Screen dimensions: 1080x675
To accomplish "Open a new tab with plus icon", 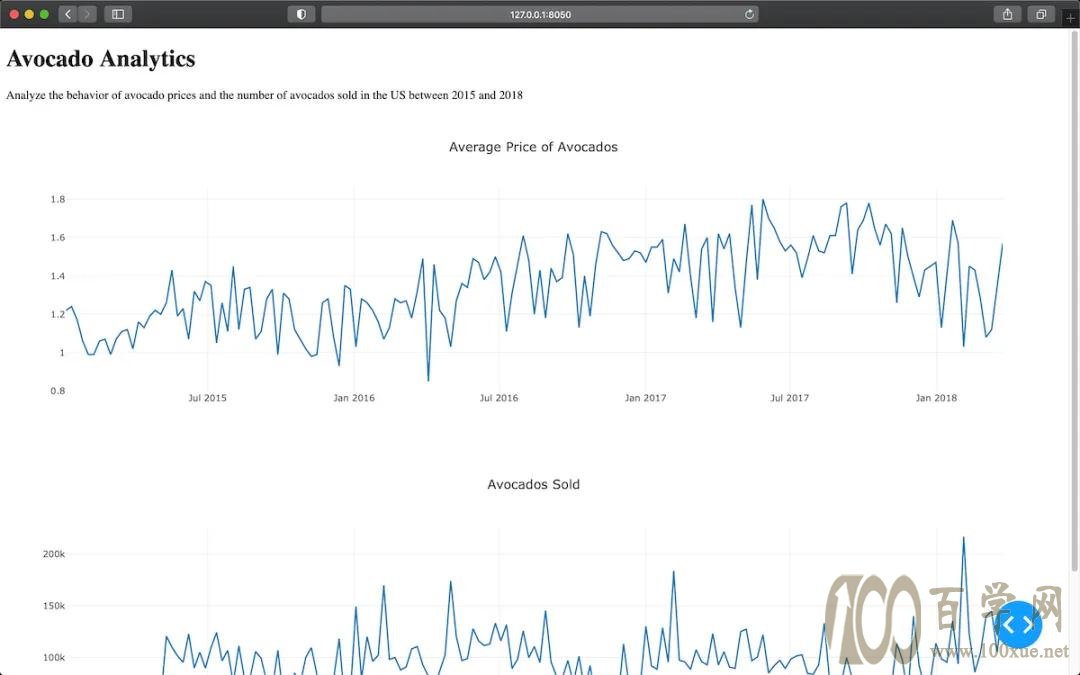I will click(1070, 18).
